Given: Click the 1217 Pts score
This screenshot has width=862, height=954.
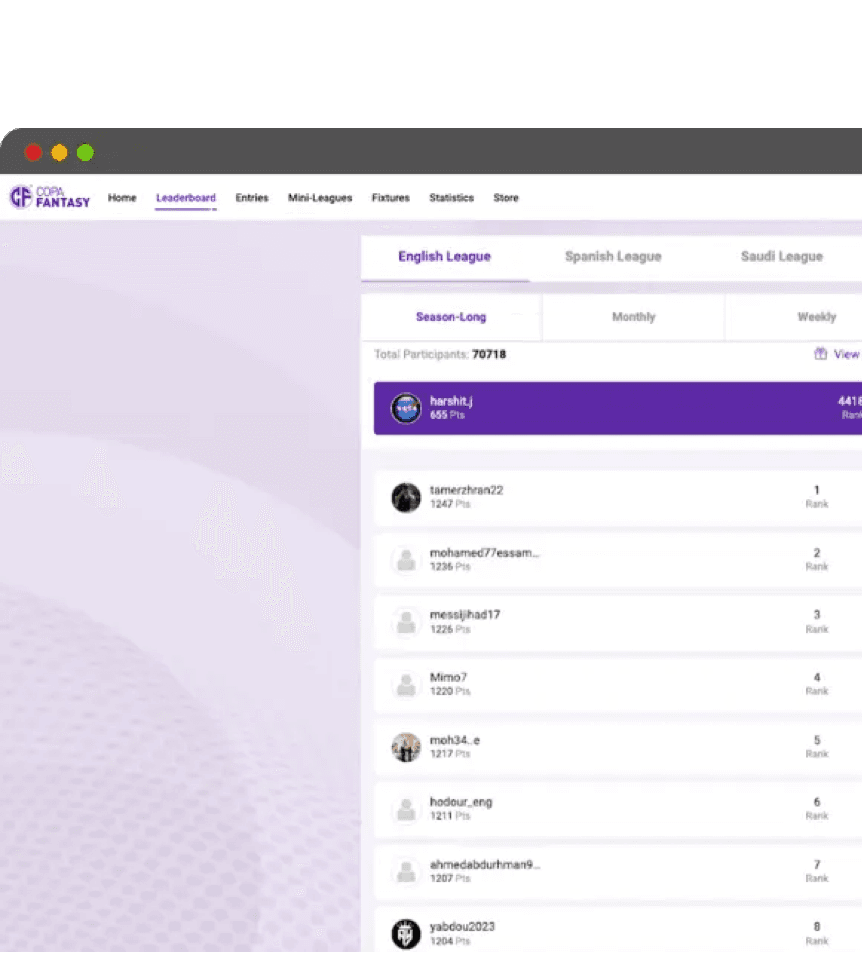Looking at the screenshot, I should (x=450, y=754).
